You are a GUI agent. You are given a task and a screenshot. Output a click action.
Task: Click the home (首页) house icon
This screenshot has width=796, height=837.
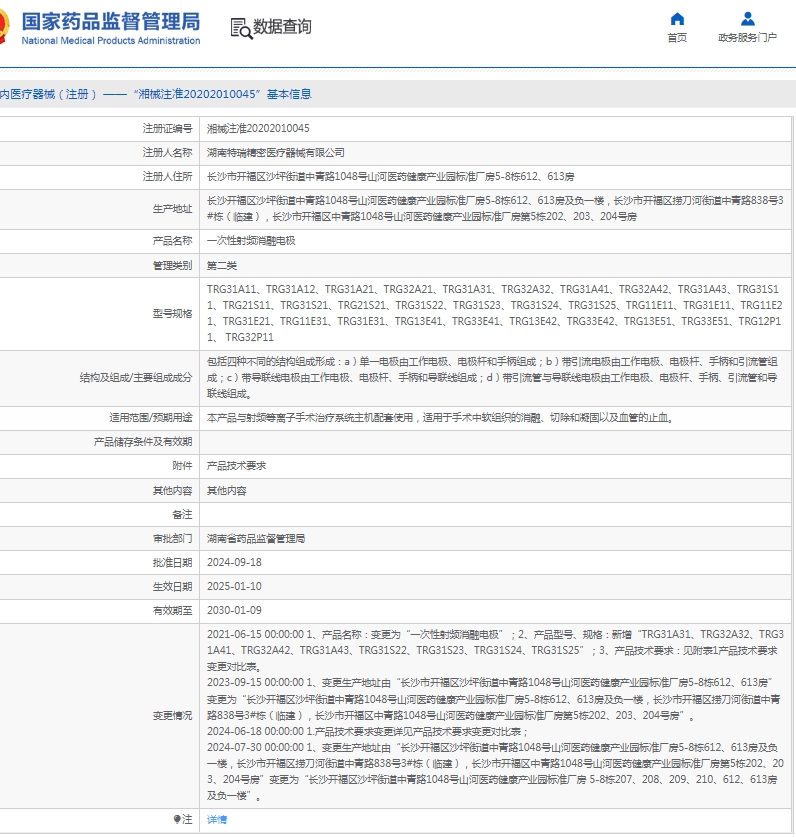point(677,19)
